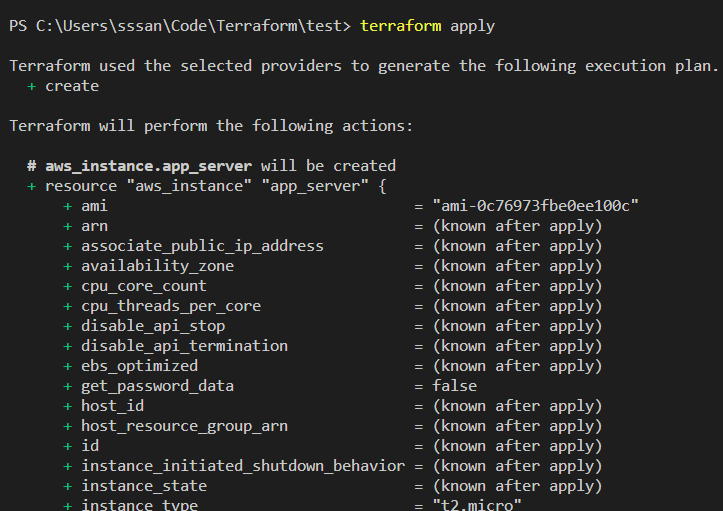
Task: Click the associate_public_ip_address attribute name
Action: point(202,246)
